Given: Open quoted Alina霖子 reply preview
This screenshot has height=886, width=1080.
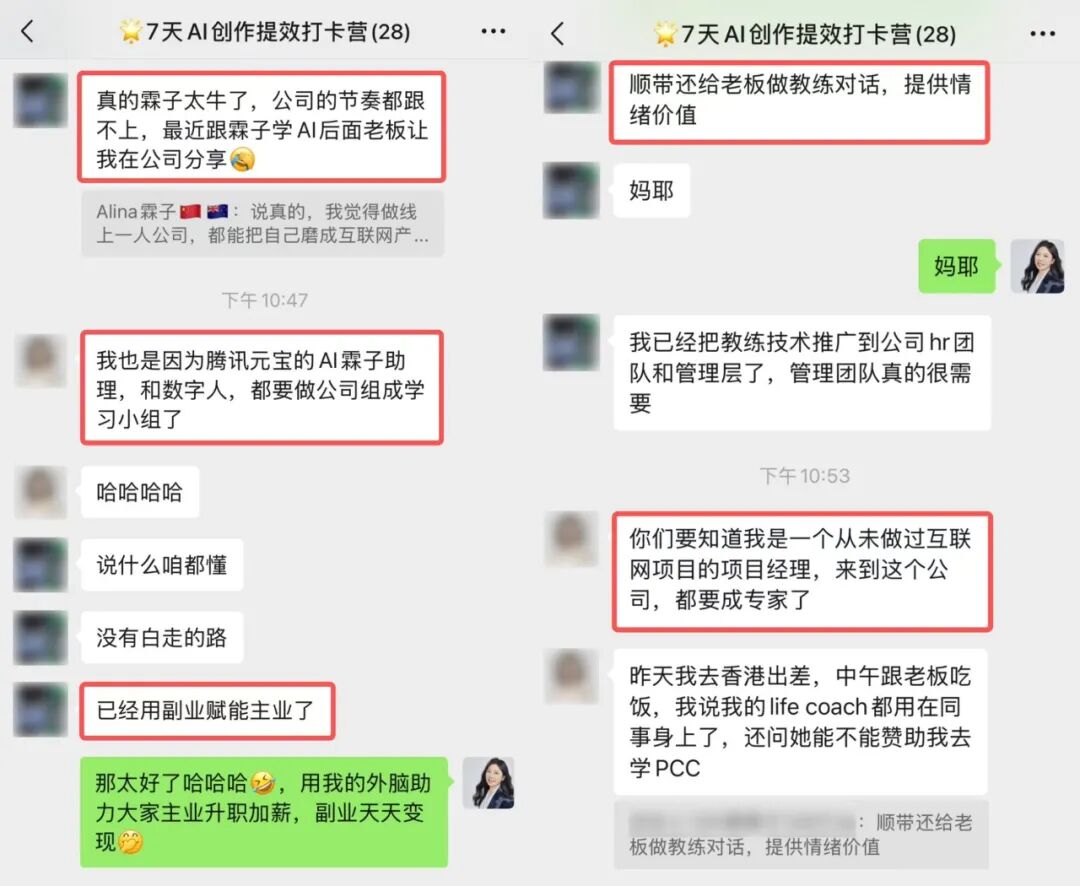Looking at the screenshot, I should coord(262,223).
